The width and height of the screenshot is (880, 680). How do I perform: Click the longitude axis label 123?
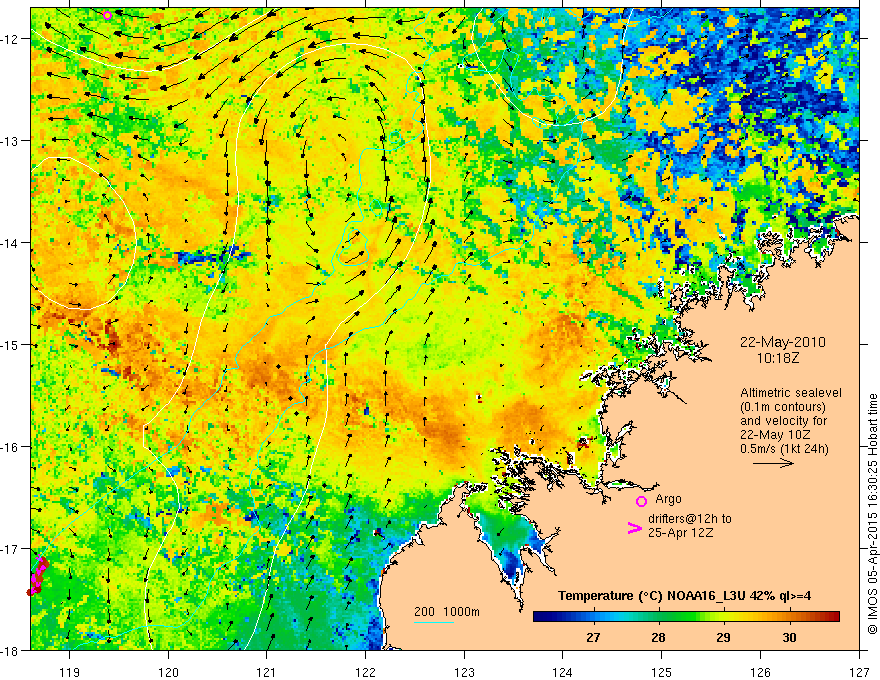pos(464,672)
